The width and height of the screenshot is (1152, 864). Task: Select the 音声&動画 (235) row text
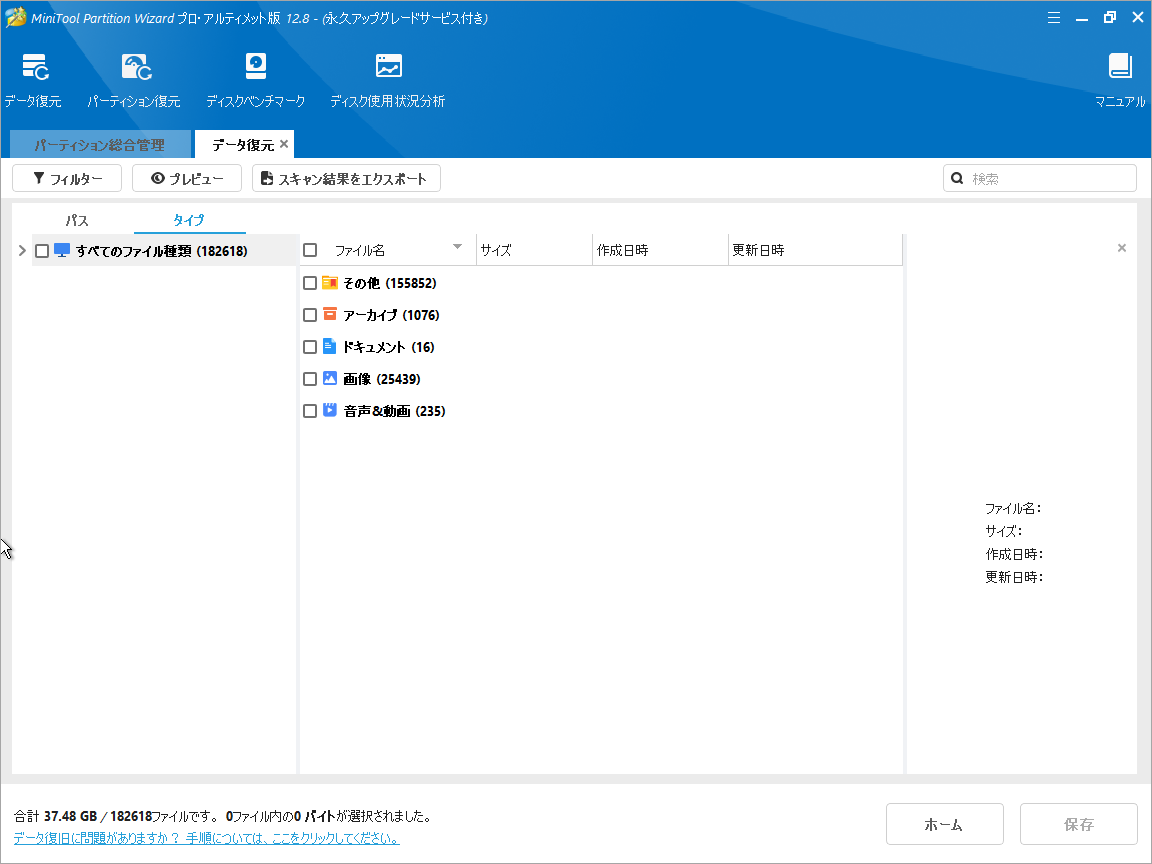point(395,411)
